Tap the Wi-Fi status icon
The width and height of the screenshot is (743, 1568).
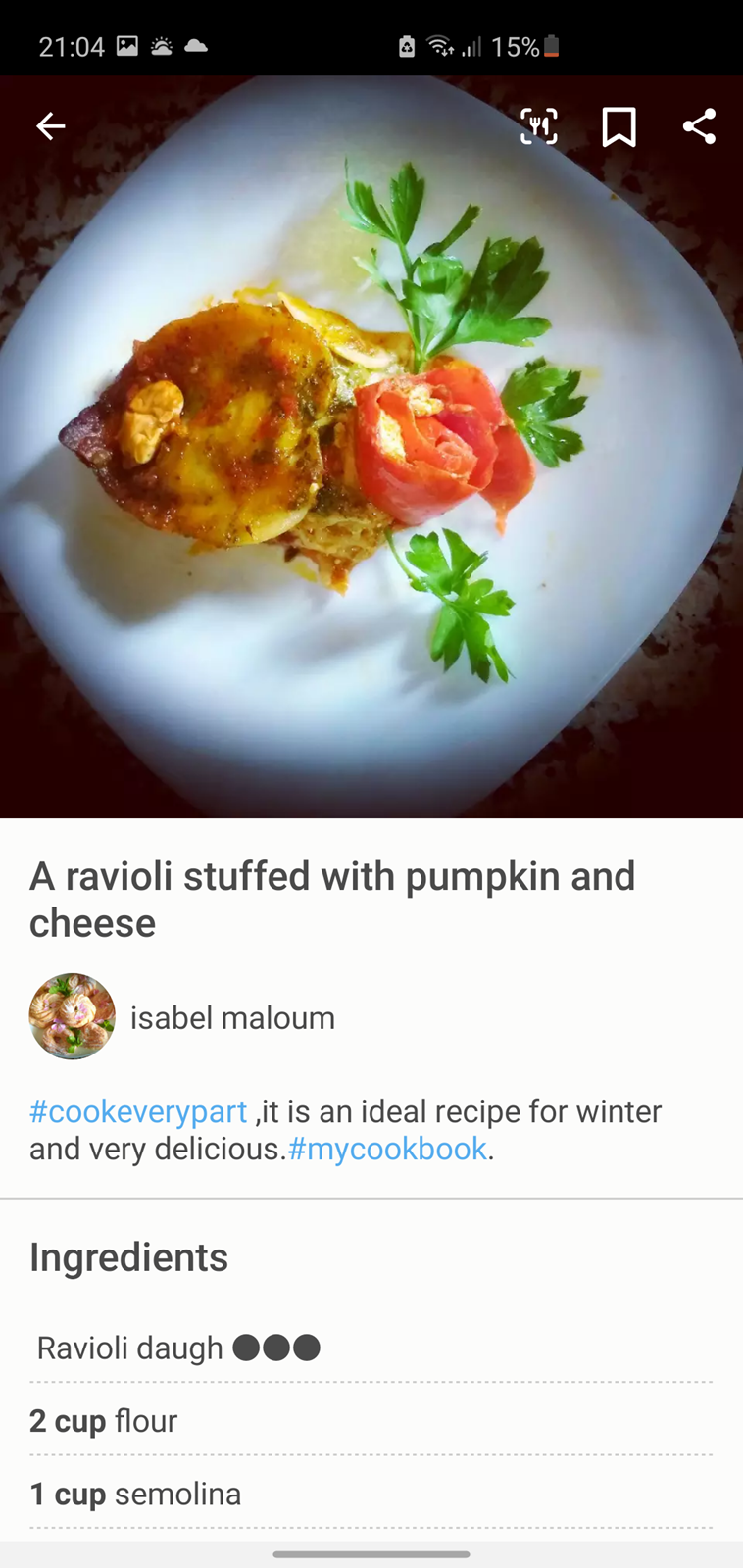(x=441, y=46)
